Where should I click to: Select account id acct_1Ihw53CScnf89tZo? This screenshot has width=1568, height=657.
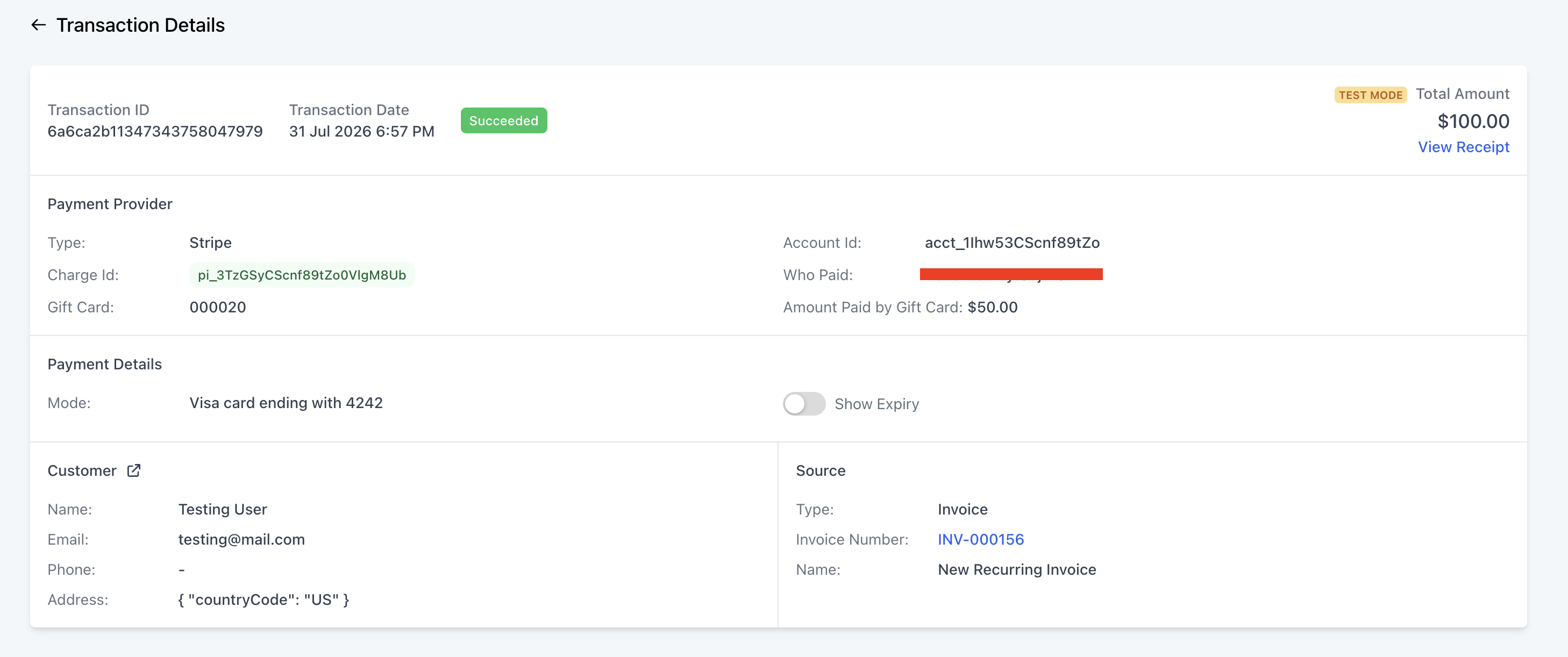[1012, 242]
